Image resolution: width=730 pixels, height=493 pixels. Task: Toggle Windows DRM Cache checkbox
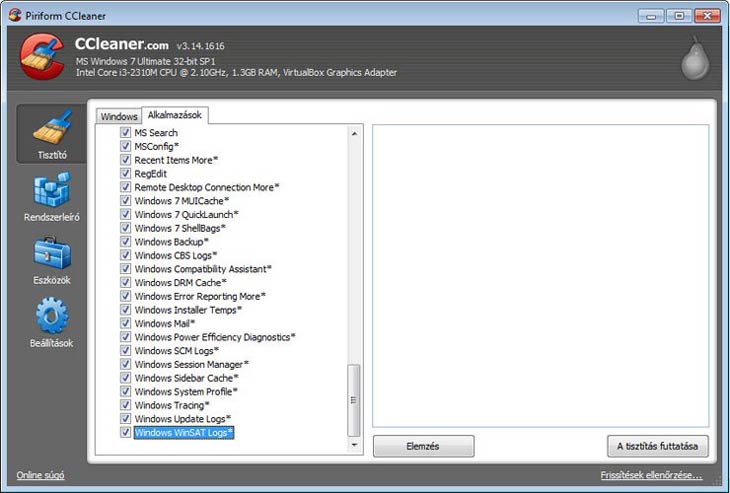pyautogui.click(x=125, y=282)
